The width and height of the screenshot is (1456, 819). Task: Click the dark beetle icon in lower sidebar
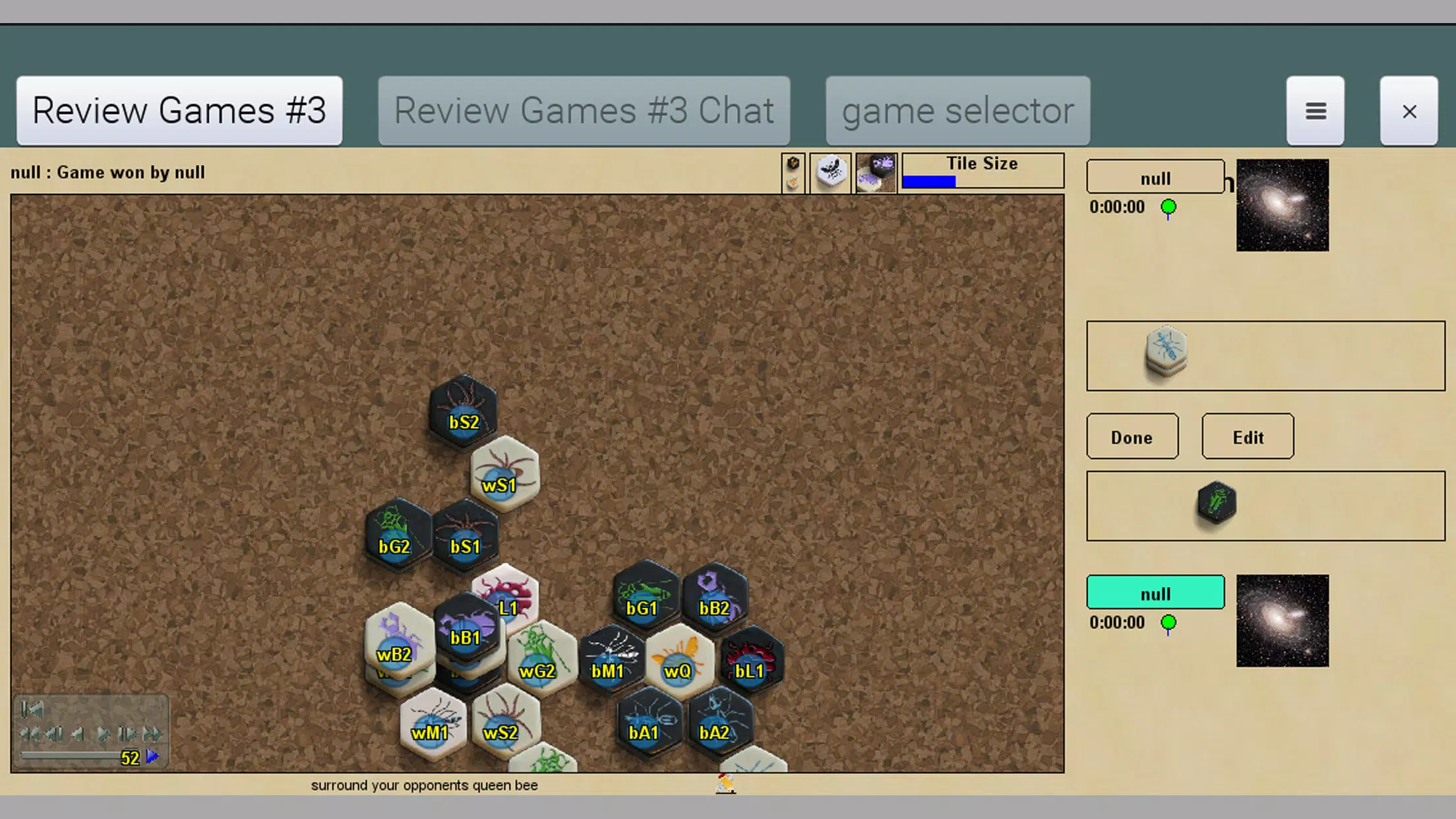click(x=1216, y=504)
